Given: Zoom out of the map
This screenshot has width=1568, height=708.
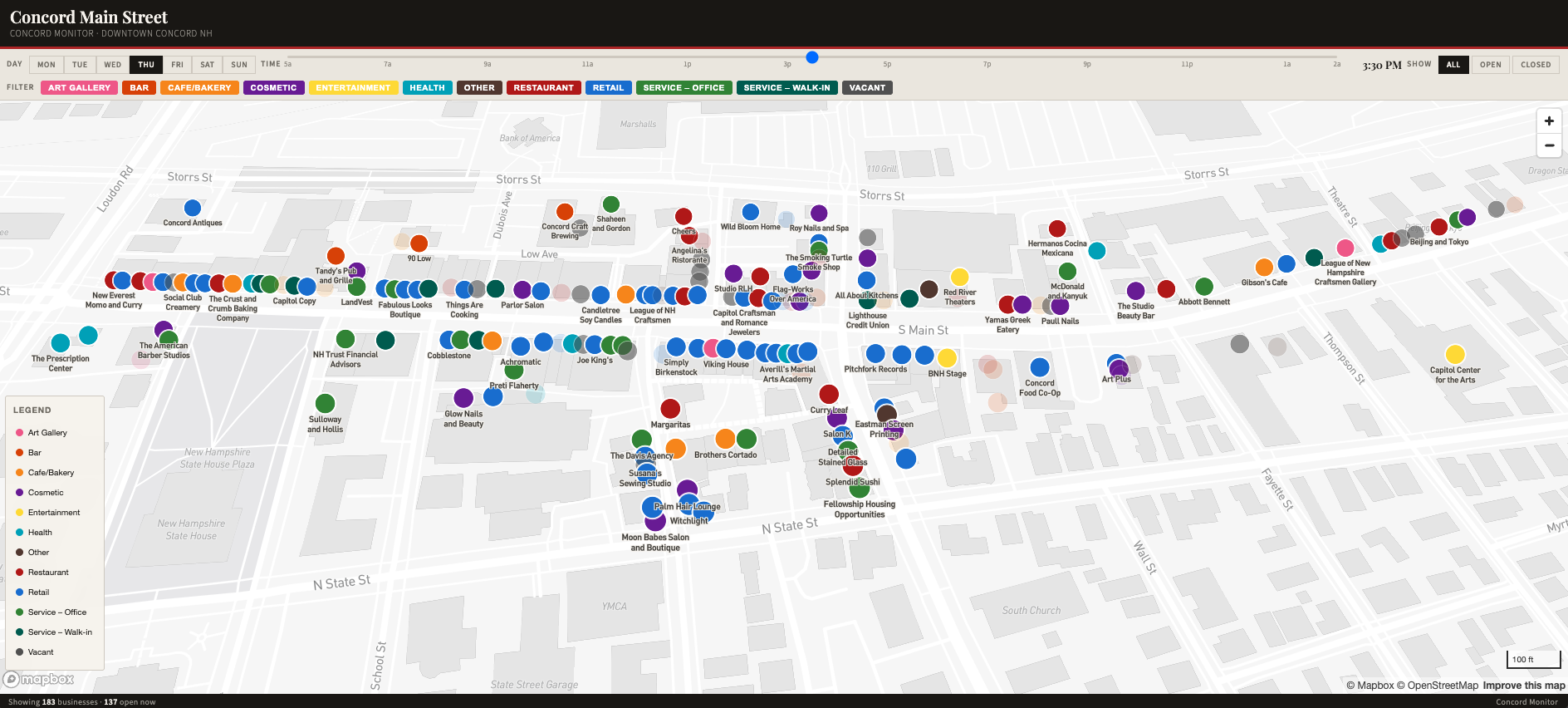Looking at the screenshot, I should click(x=1549, y=145).
